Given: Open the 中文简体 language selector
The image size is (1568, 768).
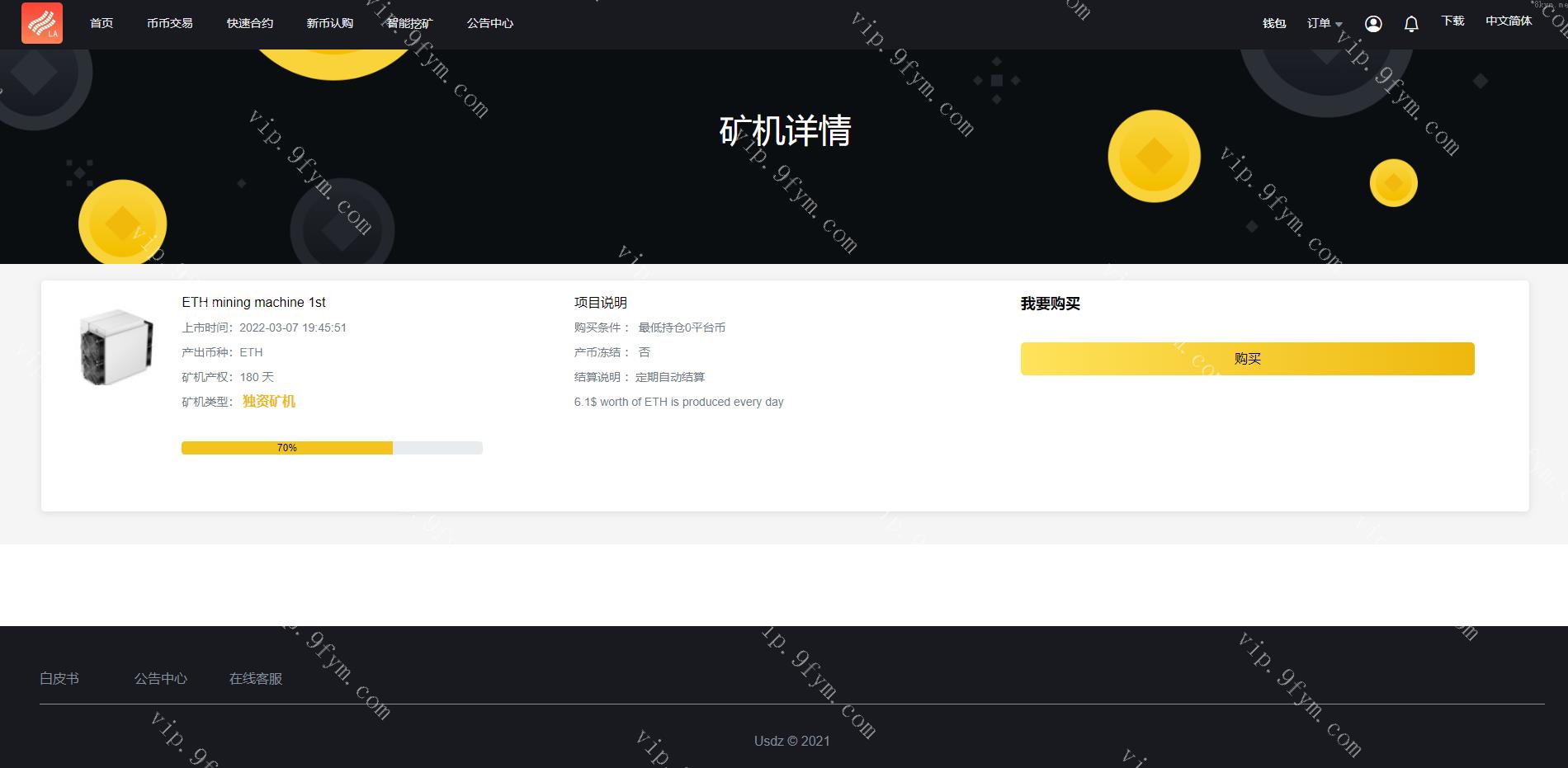Looking at the screenshot, I should pyautogui.click(x=1508, y=21).
